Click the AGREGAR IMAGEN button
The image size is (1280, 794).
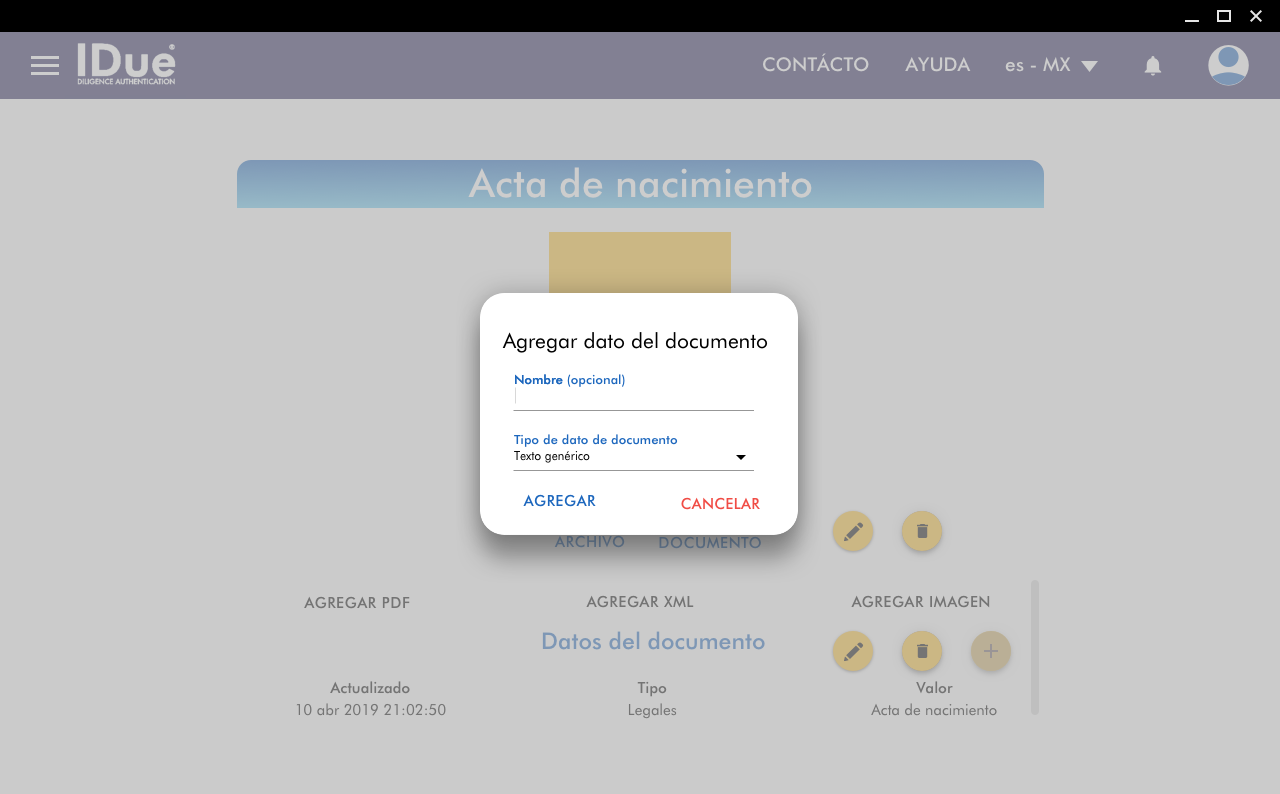[921, 602]
